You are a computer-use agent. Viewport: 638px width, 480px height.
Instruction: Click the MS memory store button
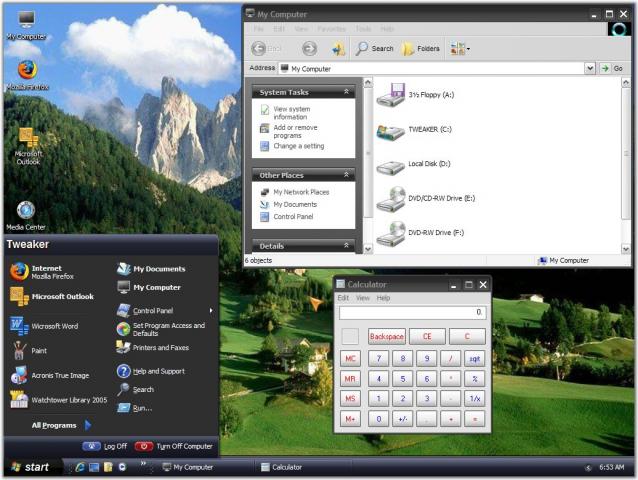(x=350, y=398)
